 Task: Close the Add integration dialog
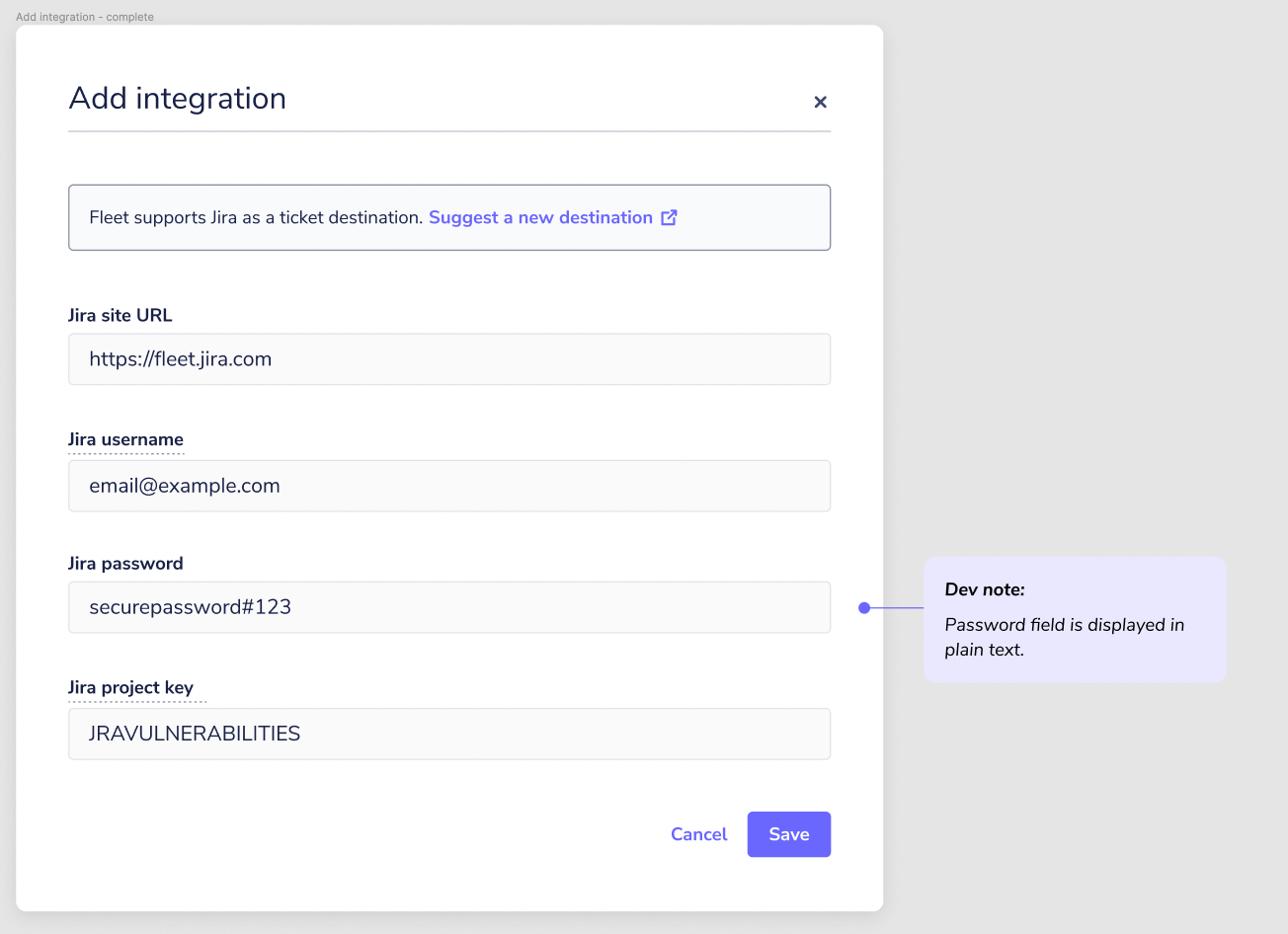point(820,102)
